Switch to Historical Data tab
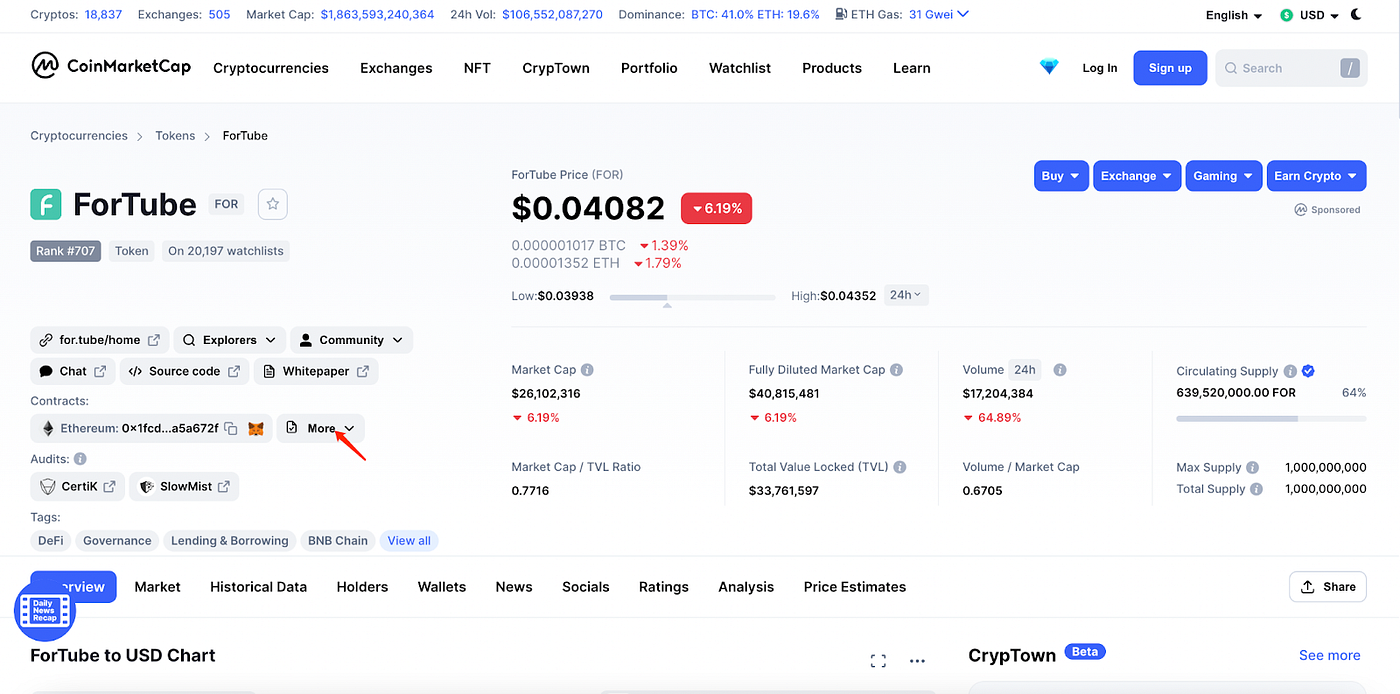 coord(258,587)
